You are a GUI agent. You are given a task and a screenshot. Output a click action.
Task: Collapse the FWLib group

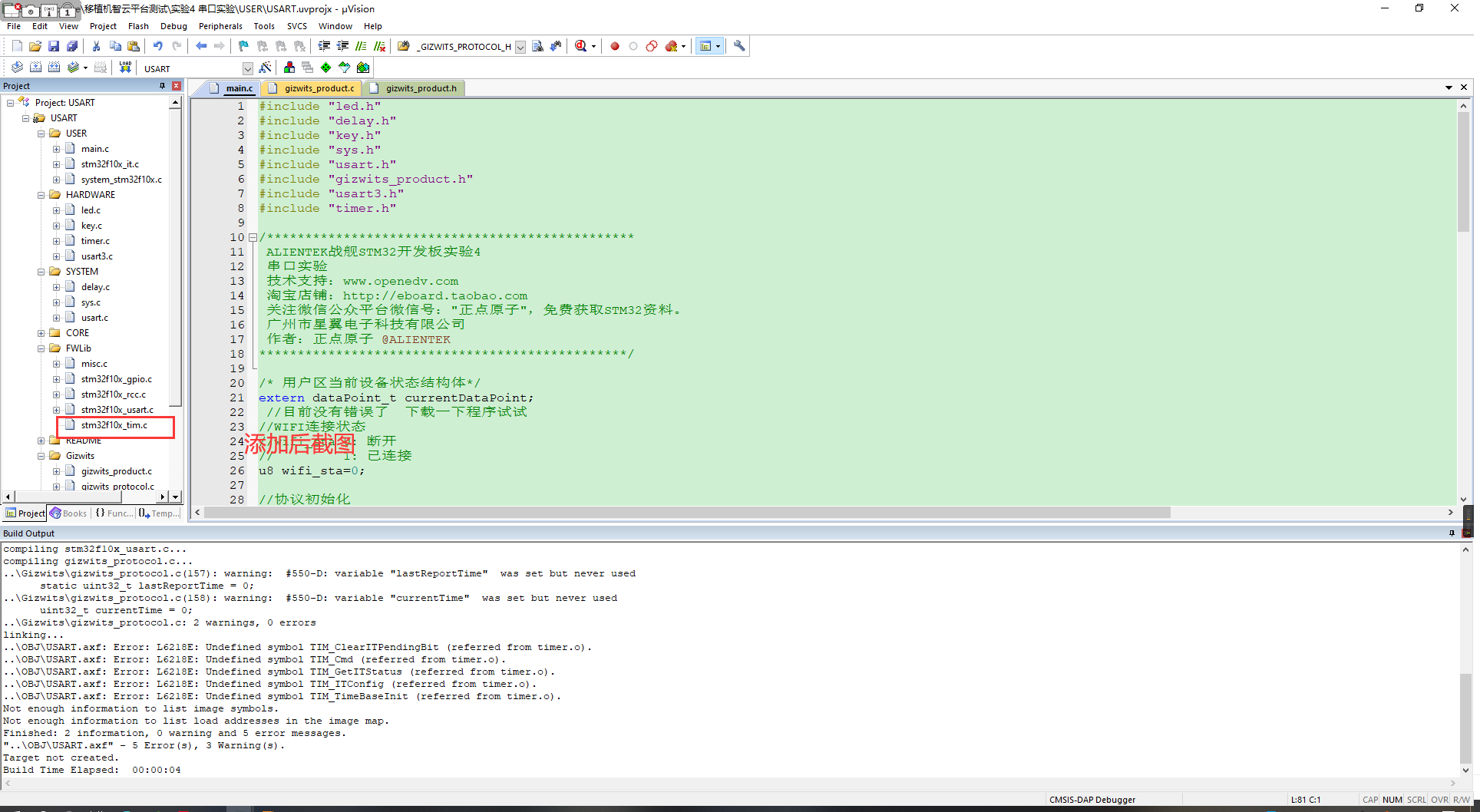(x=41, y=348)
